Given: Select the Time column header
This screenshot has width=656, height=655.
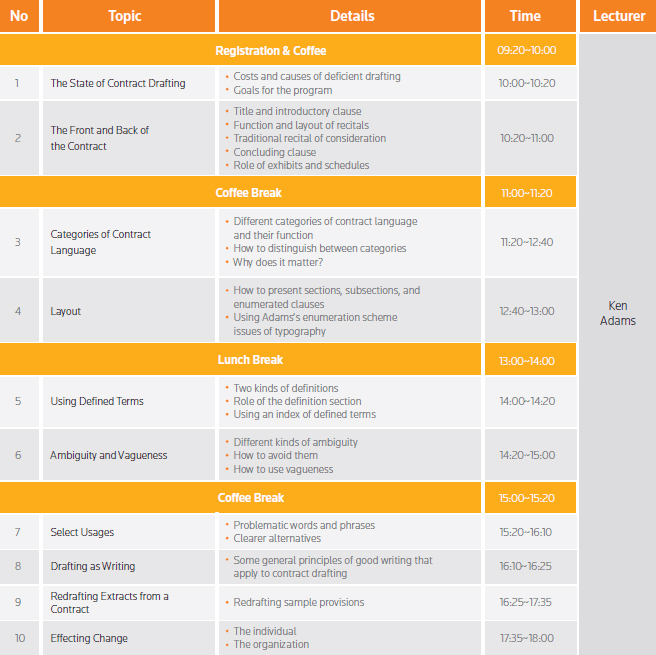Looking at the screenshot, I should (525, 16).
